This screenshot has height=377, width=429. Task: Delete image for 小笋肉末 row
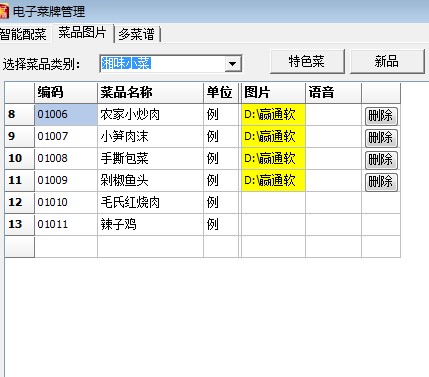[x=381, y=138]
